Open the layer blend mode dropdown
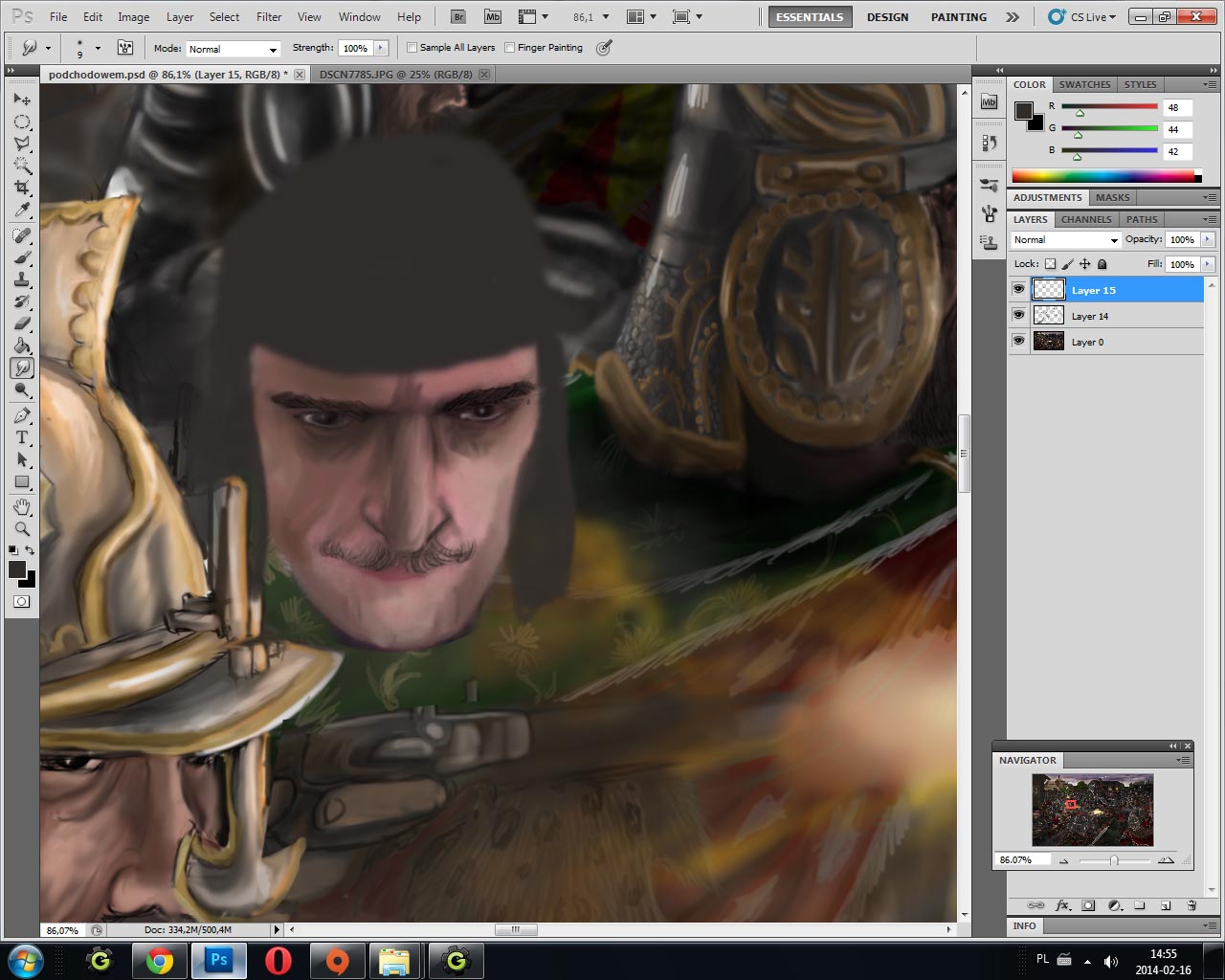This screenshot has width=1225, height=980. click(x=1065, y=240)
